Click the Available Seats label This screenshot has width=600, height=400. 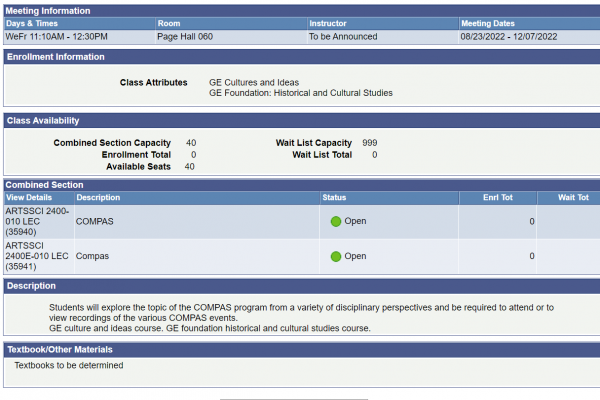(x=139, y=167)
